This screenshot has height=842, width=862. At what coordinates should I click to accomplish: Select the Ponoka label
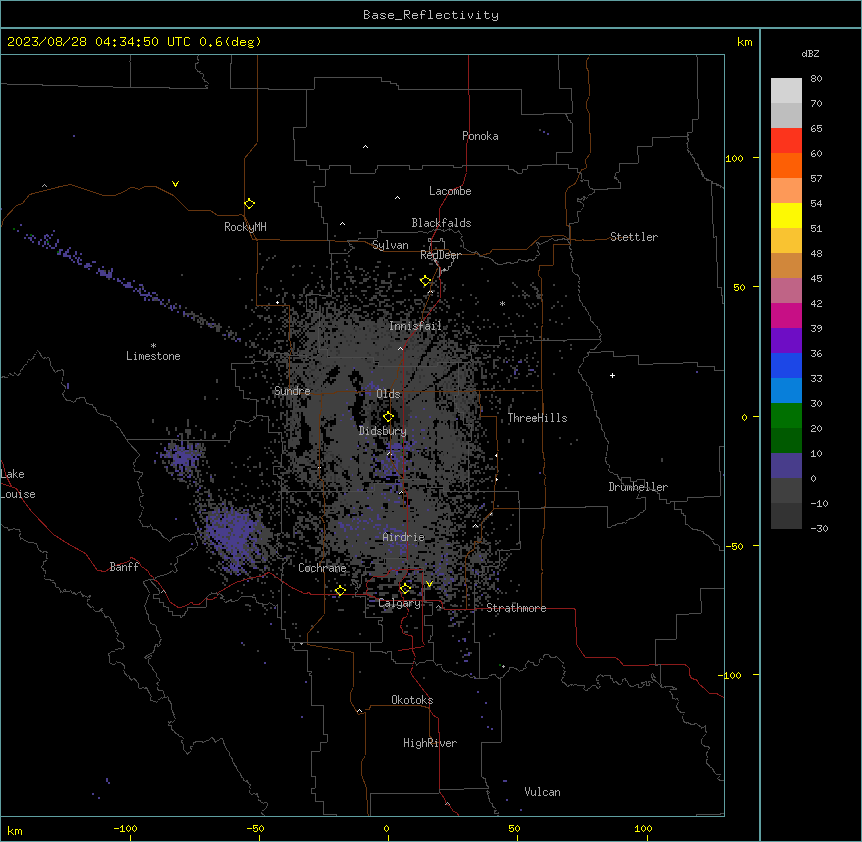click(x=480, y=136)
